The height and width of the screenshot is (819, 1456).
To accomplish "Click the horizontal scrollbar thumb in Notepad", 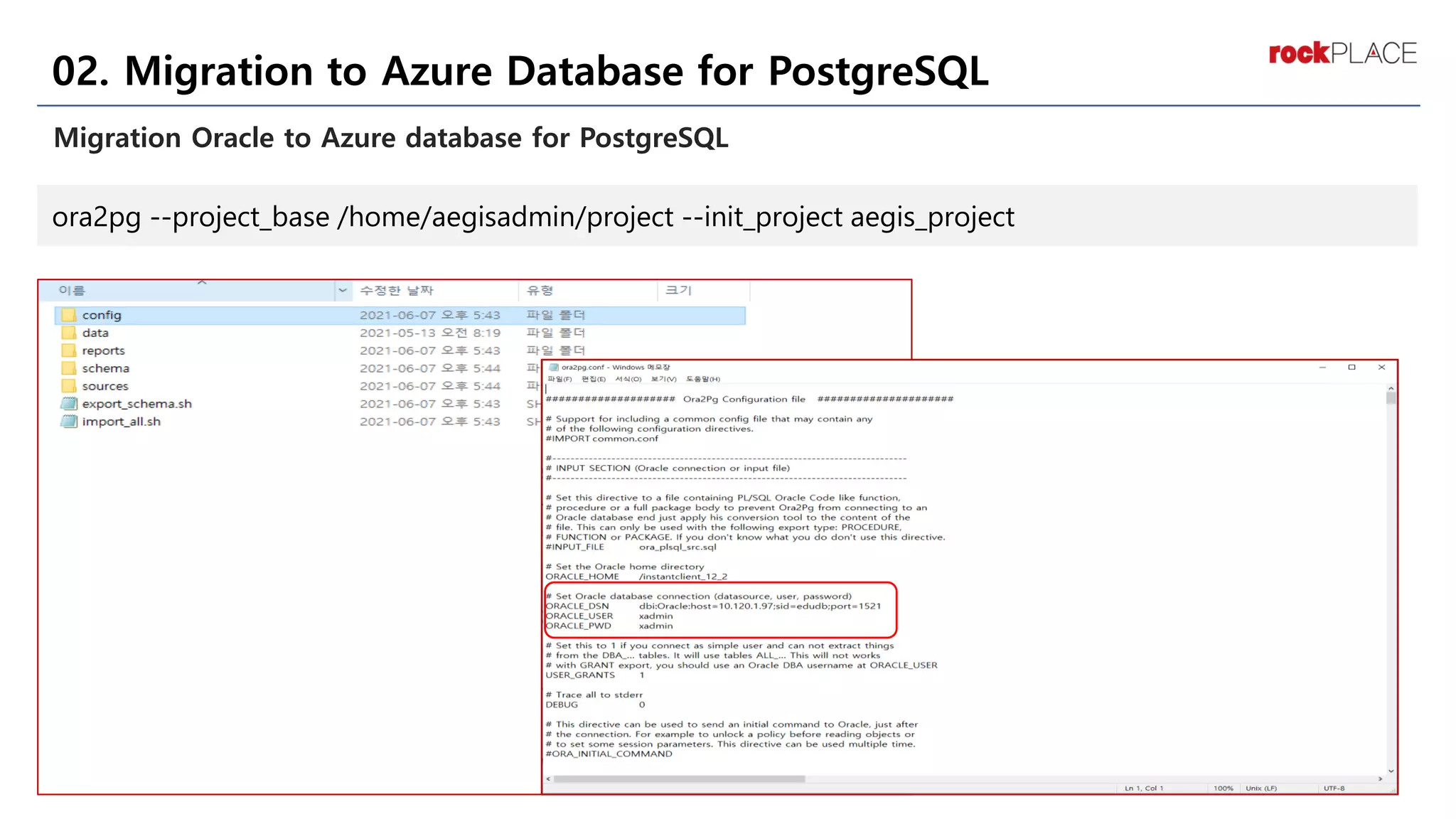I will coord(679,779).
